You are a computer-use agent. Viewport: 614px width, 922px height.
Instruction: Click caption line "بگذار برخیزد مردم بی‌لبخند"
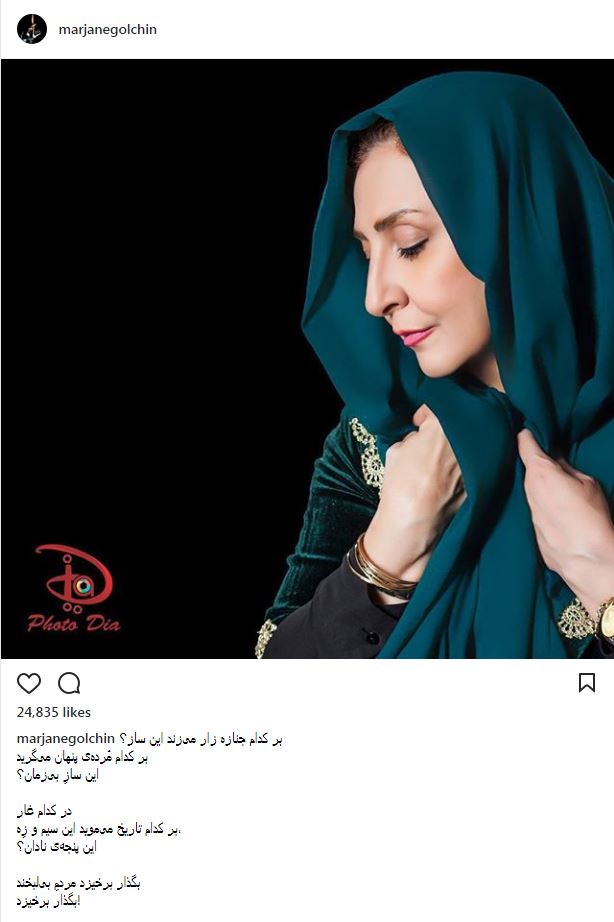click(79, 883)
